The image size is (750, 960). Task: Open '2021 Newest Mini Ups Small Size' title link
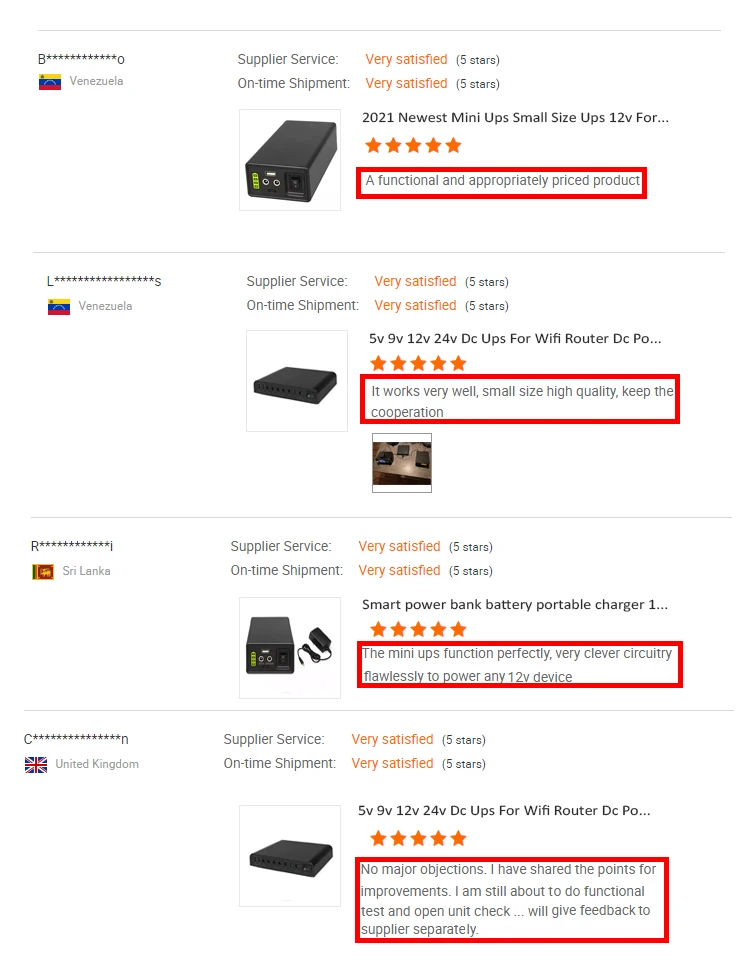[x=516, y=118]
